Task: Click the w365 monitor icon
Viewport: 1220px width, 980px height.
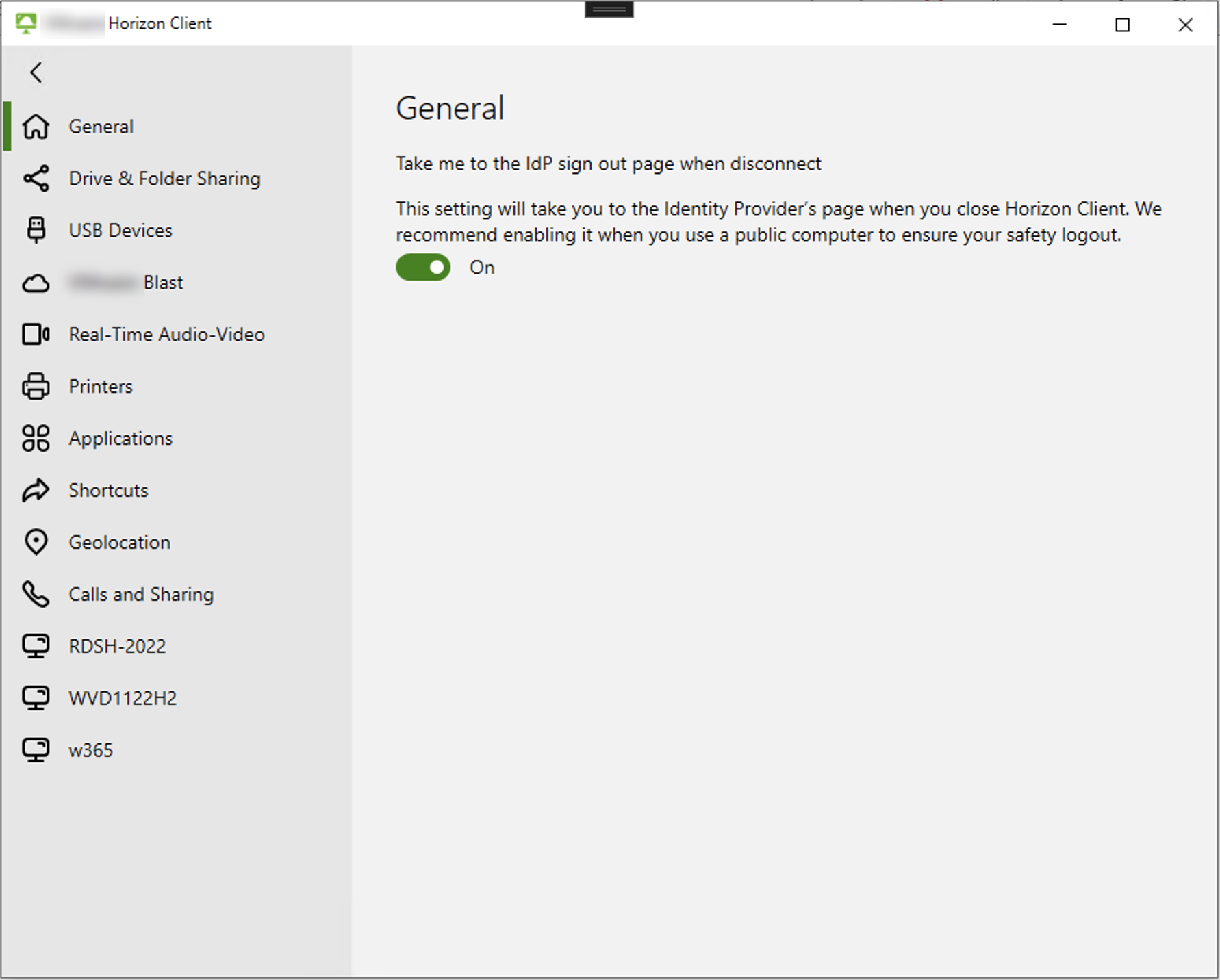Action: point(36,751)
